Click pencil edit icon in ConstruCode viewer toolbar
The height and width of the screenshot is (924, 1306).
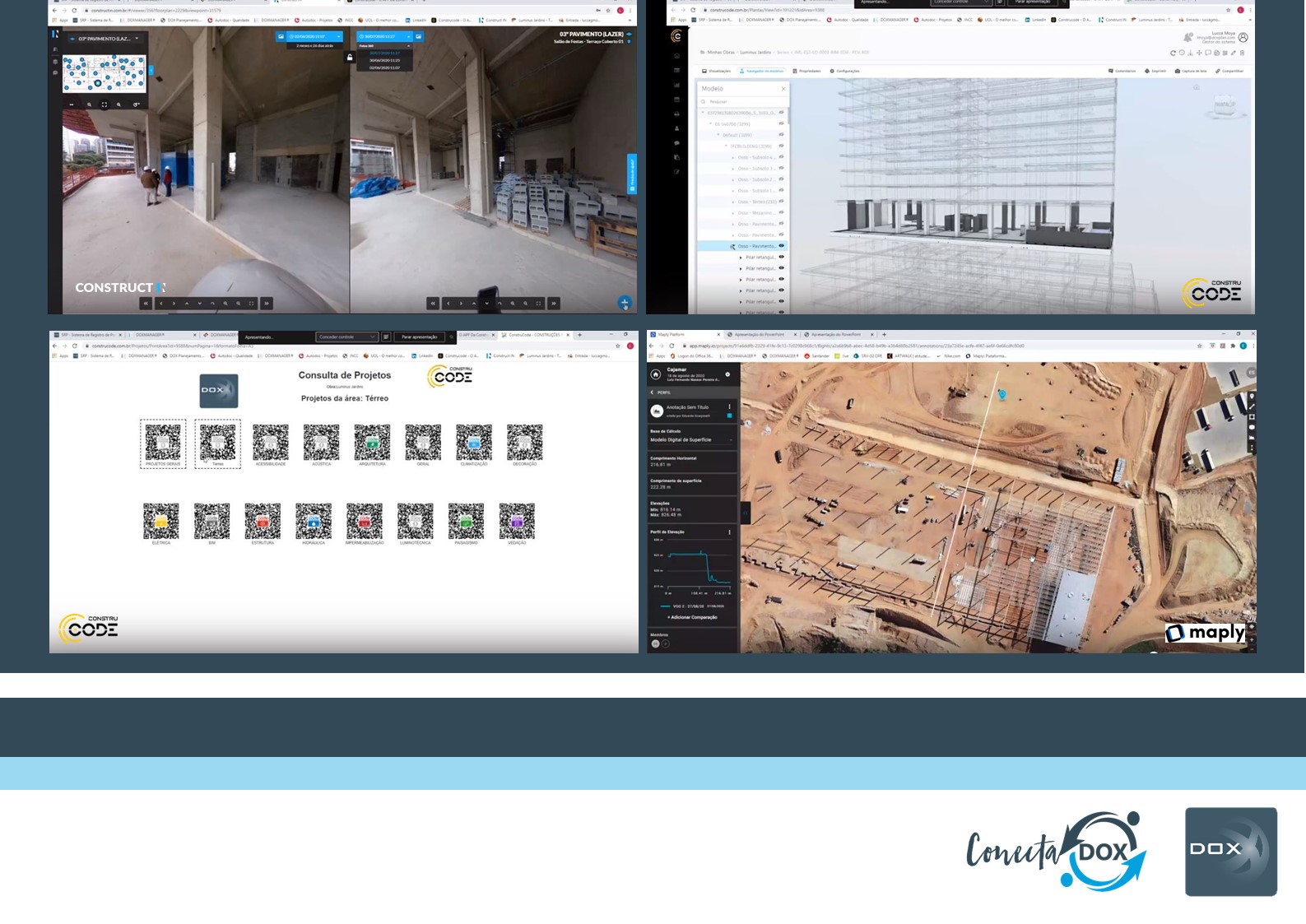coord(1233,53)
